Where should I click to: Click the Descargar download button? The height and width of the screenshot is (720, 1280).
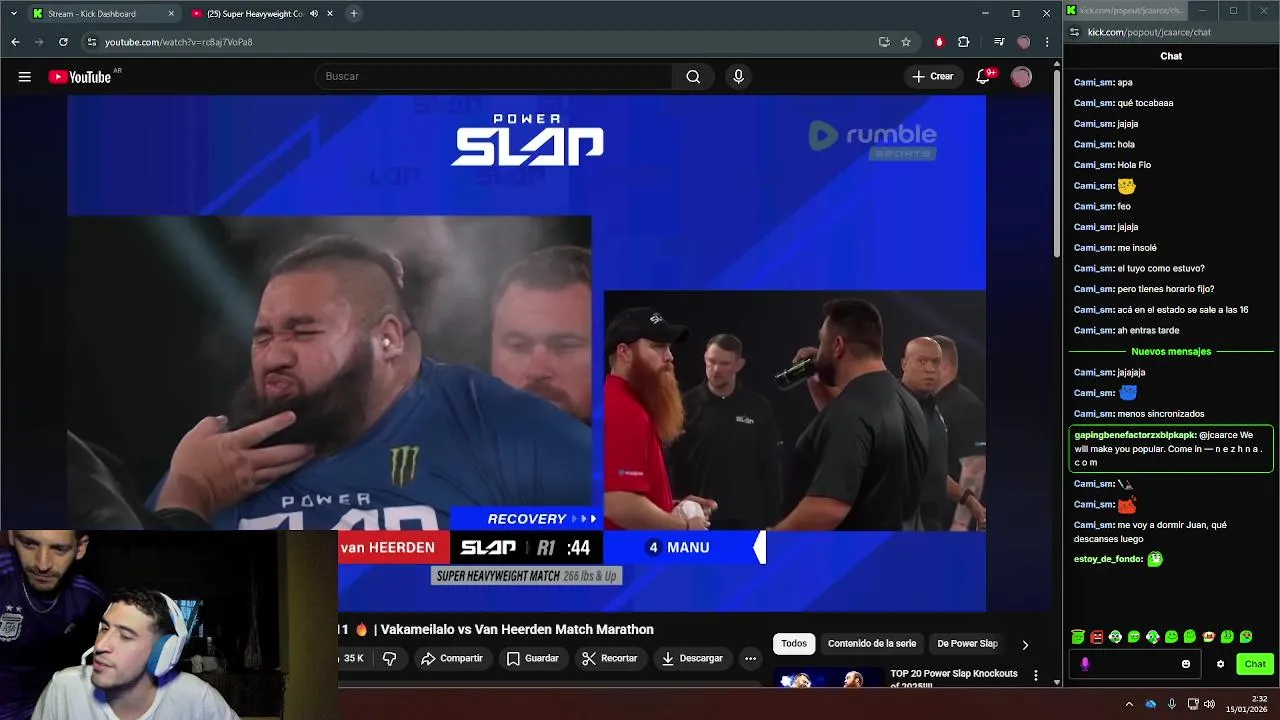(692, 658)
